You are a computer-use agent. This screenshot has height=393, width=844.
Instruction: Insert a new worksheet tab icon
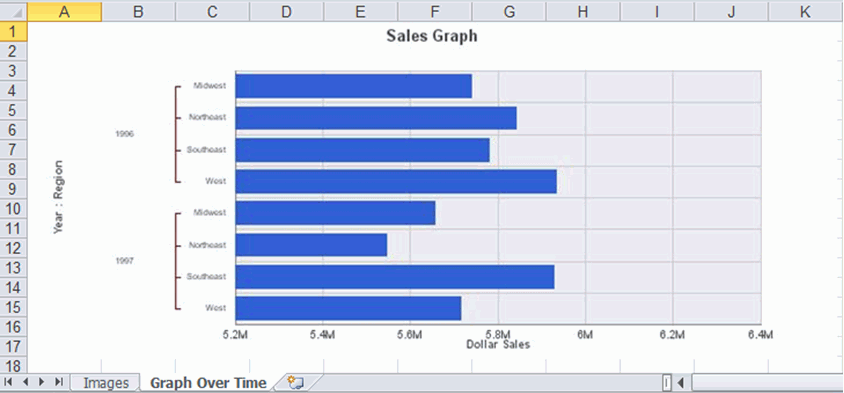click(296, 383)
